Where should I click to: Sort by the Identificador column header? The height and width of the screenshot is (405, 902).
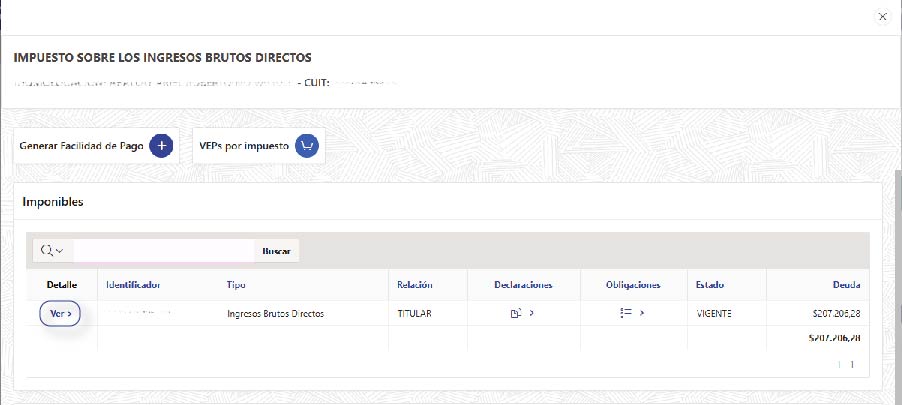click(133, 285)
